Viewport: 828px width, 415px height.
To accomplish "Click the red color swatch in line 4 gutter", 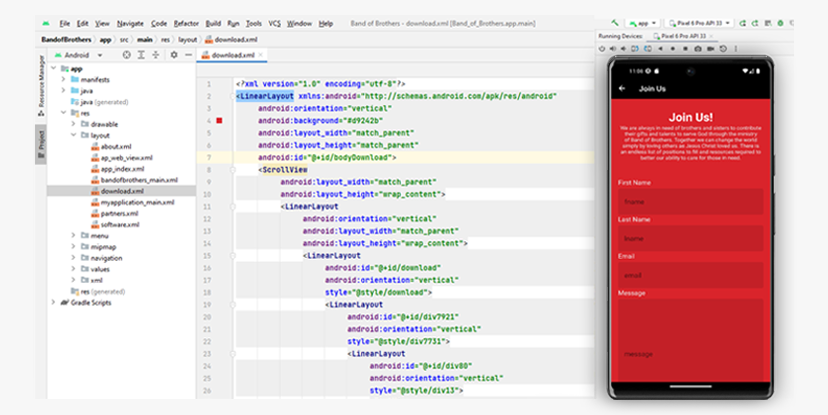I will [x=219, y=121].
